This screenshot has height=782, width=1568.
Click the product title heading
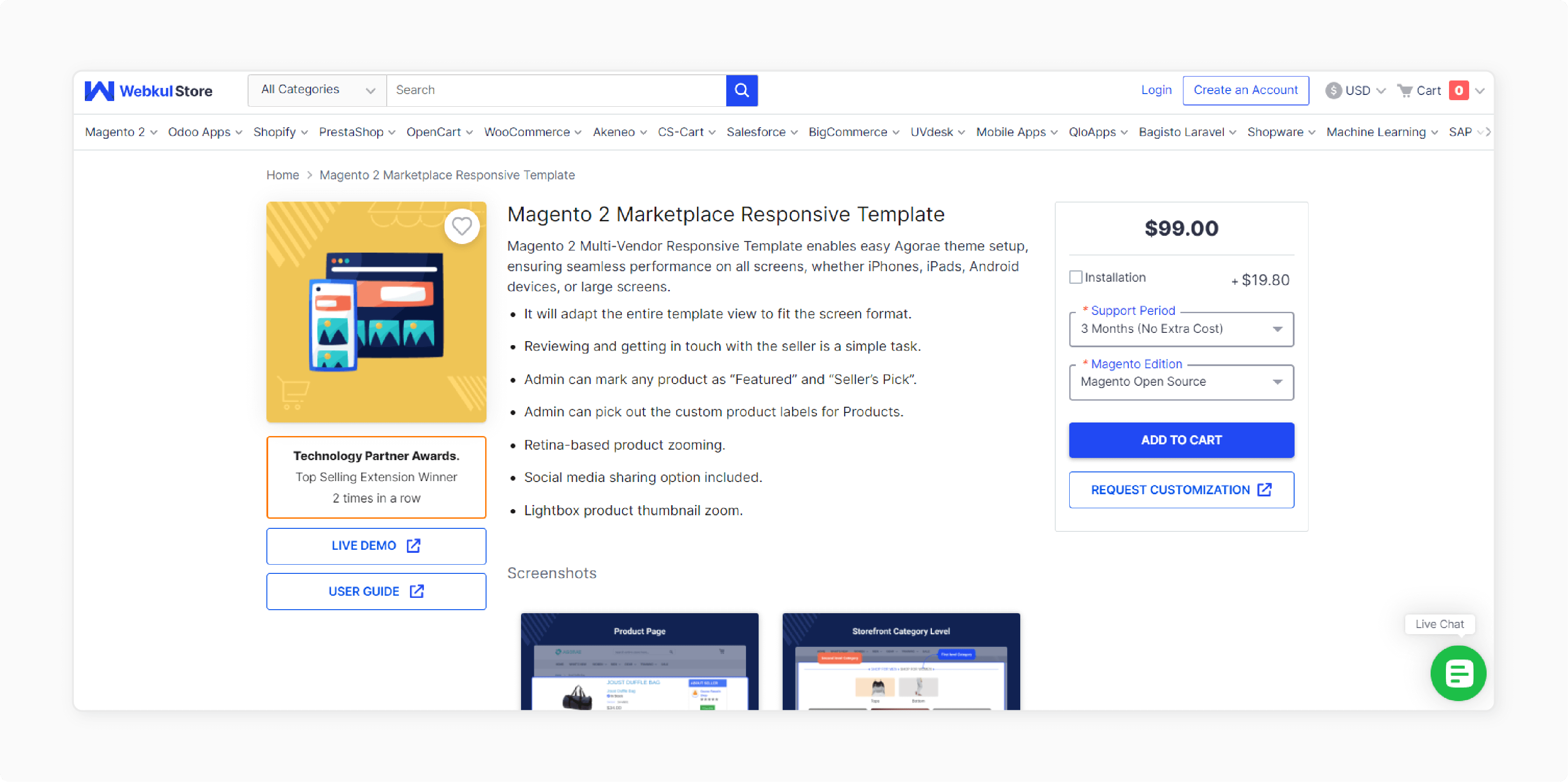point(725,214)
